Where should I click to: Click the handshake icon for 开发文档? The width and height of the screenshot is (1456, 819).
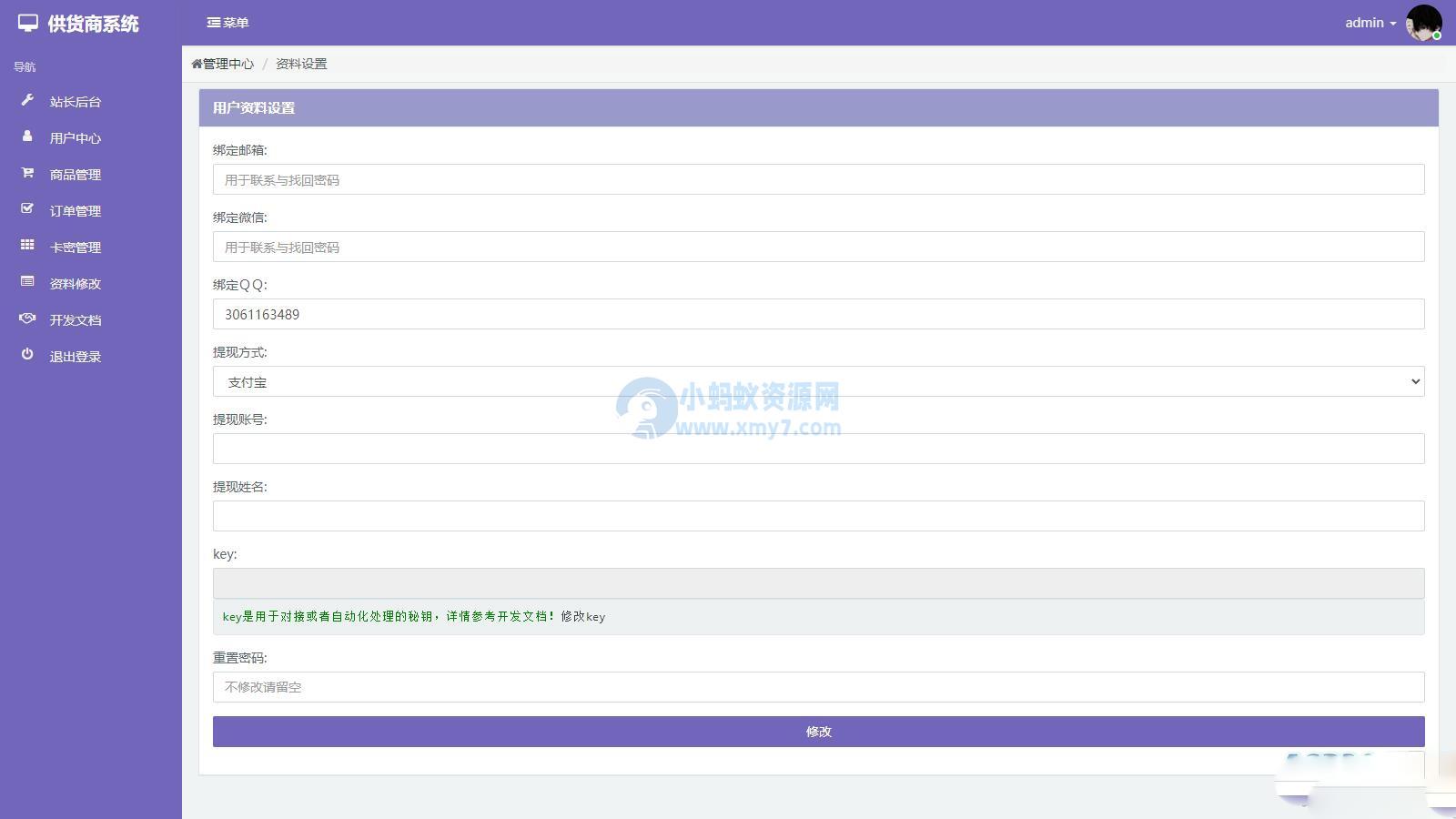tap(27, 318)
